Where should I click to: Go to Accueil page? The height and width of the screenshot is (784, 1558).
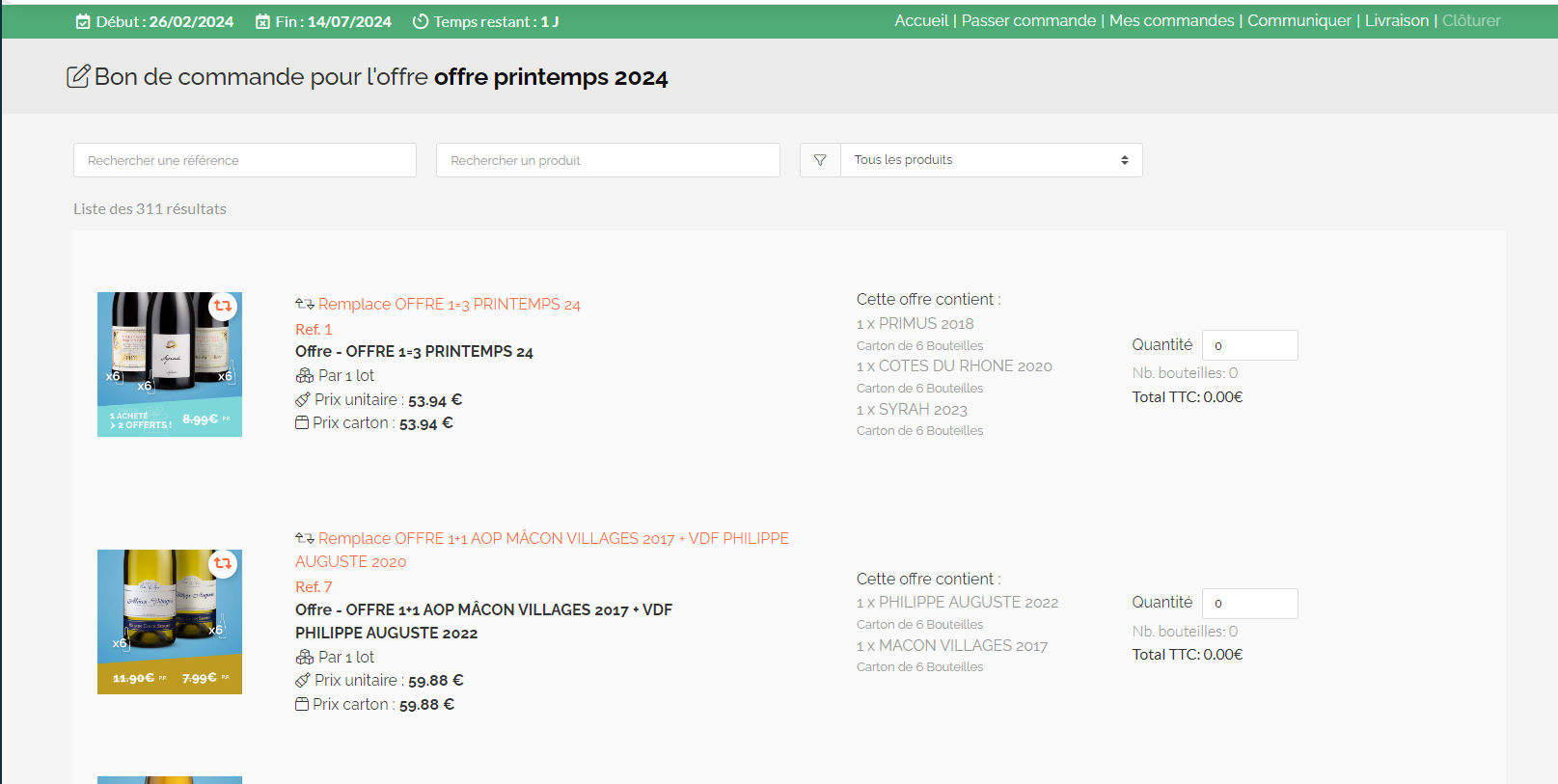tap(921, 21)
